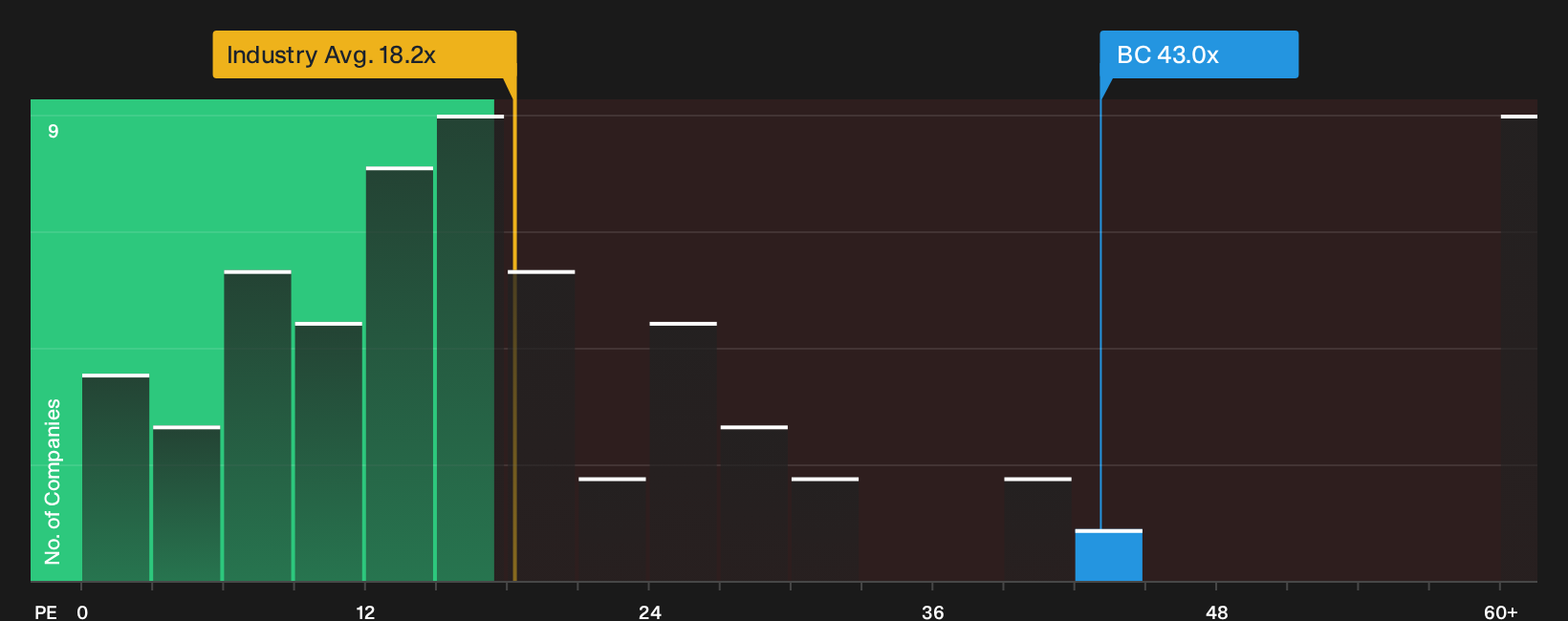Click the axis label '36'
The image size is (1568, 621).
[x=933, y=612]
